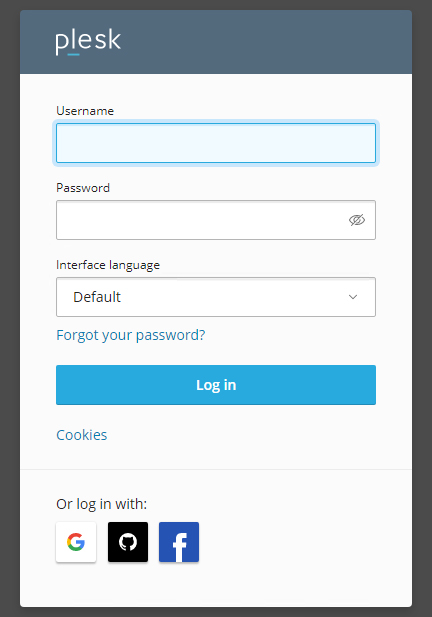
Task: Expand the Interface language chevron arrow
Action: point(353,297)
